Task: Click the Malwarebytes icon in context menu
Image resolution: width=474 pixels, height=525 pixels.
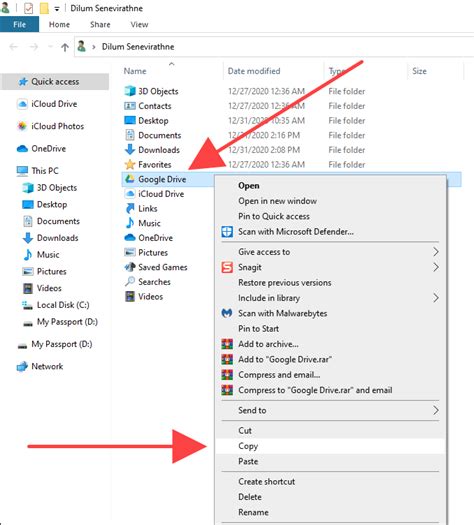Action: point(227,313)
